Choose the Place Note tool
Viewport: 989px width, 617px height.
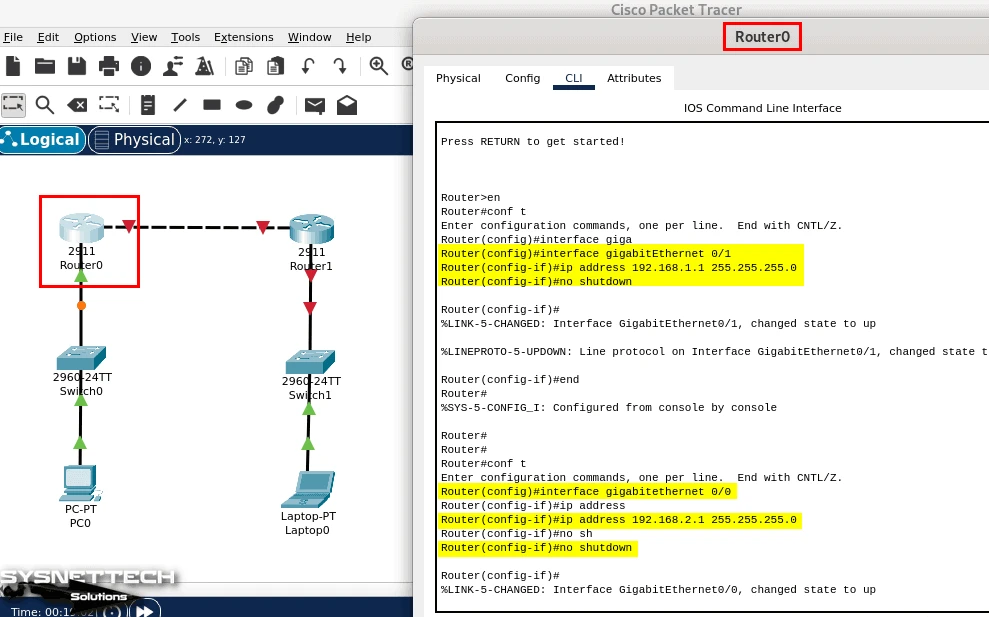tap(148, 105)
